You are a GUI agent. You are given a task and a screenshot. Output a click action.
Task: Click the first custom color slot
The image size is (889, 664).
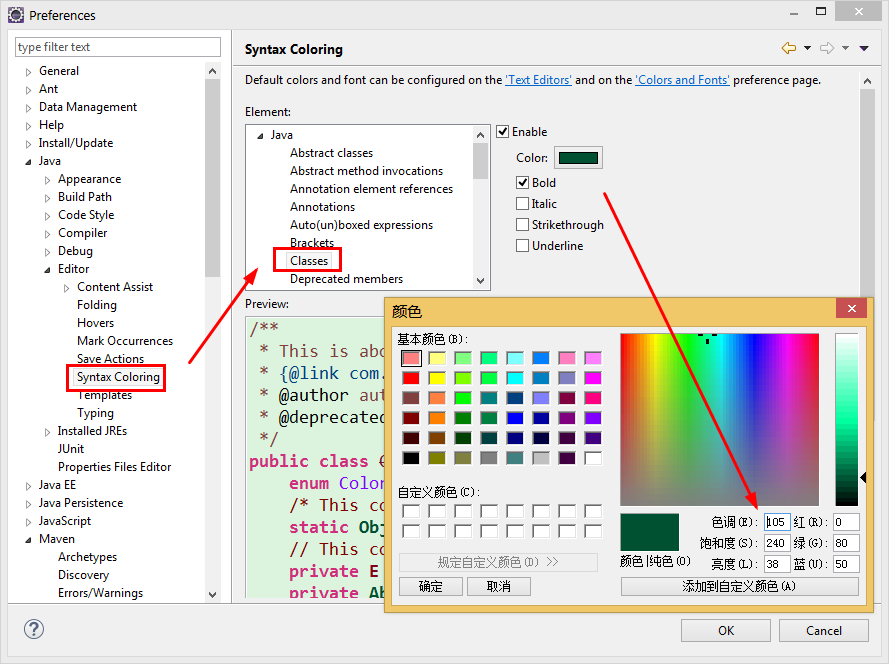[411, 511]
